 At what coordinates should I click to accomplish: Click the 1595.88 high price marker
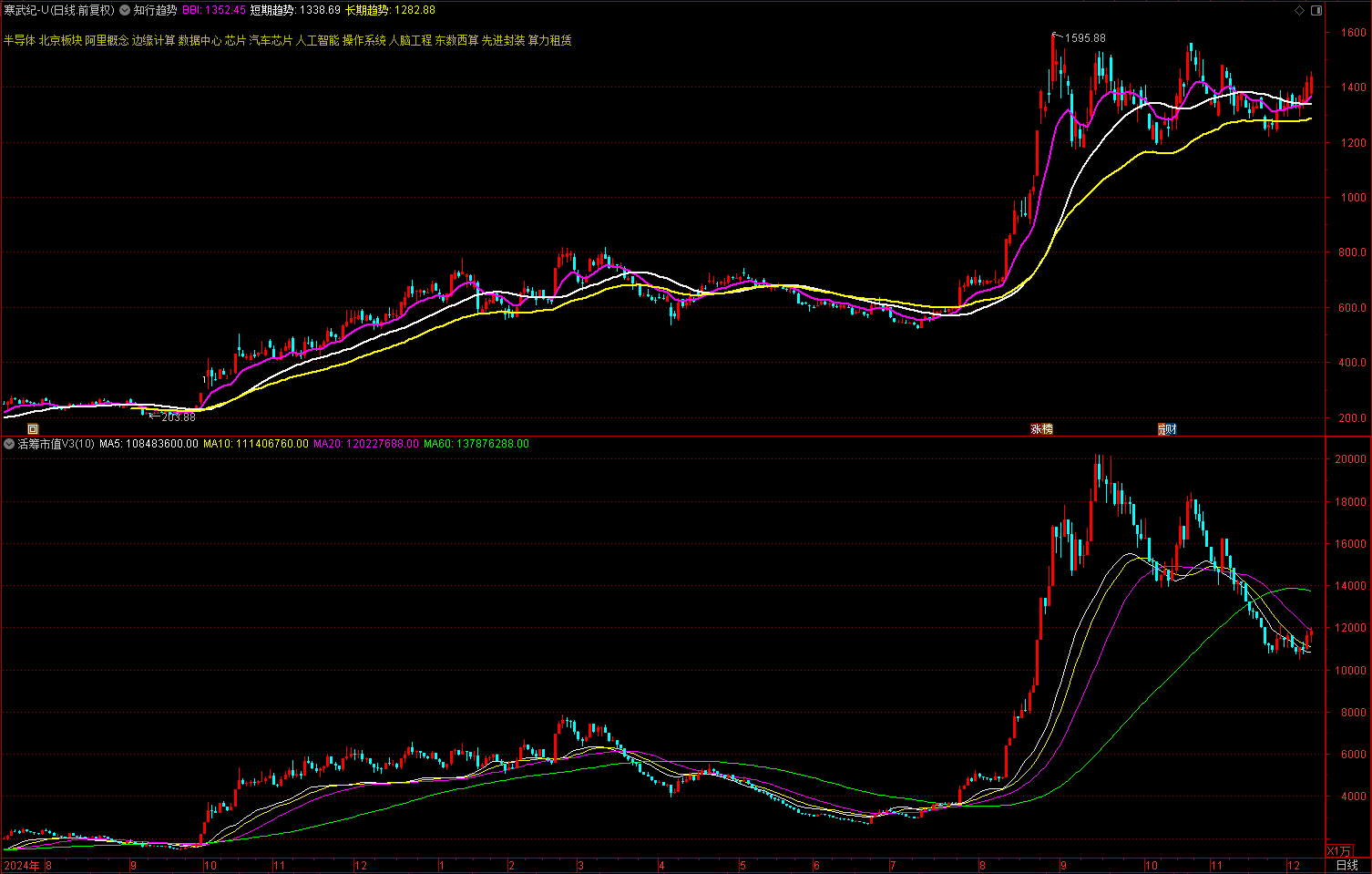coord(1084,38)
